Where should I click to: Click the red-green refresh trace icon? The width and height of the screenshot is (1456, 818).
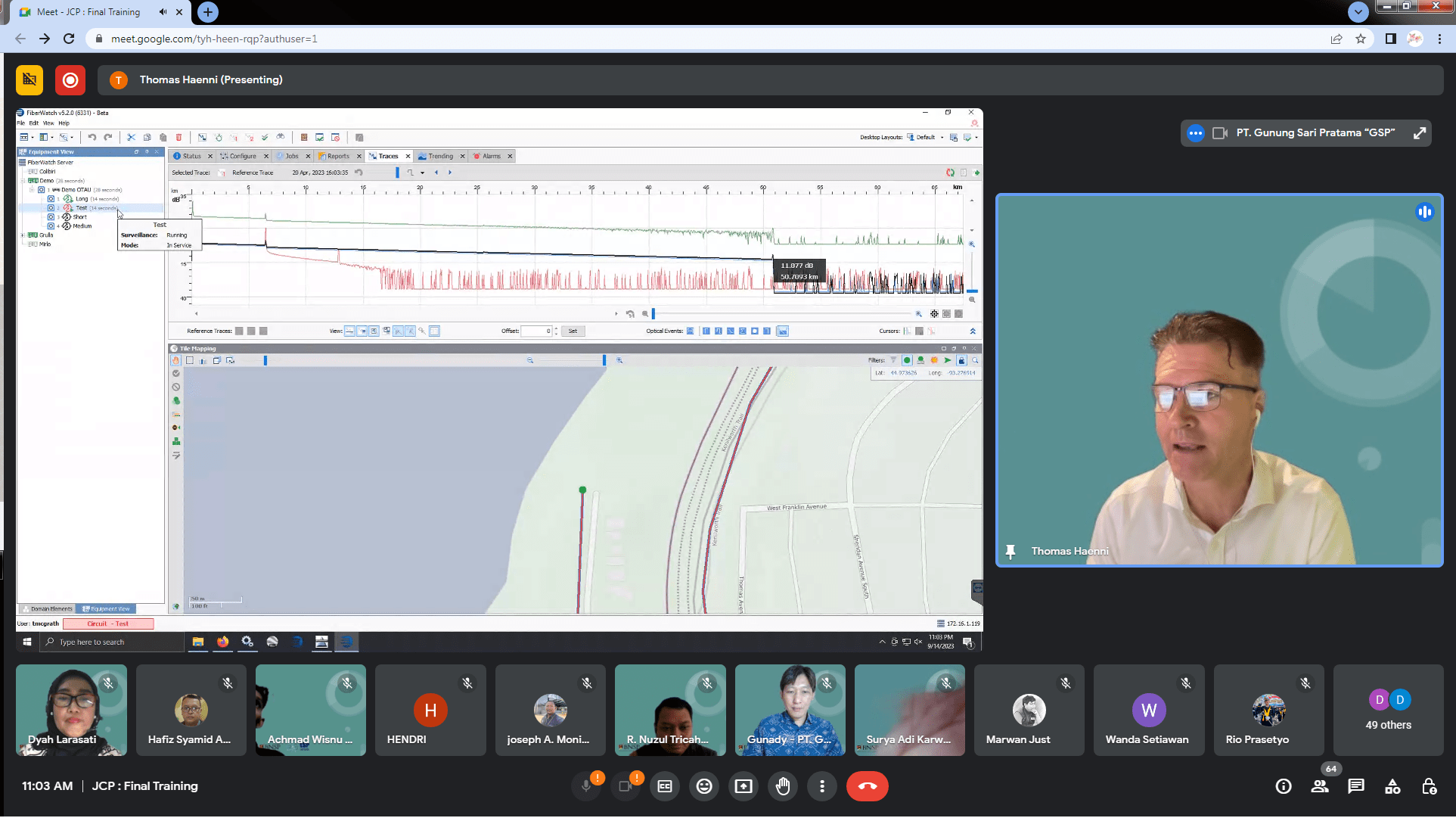click(950, 173)
